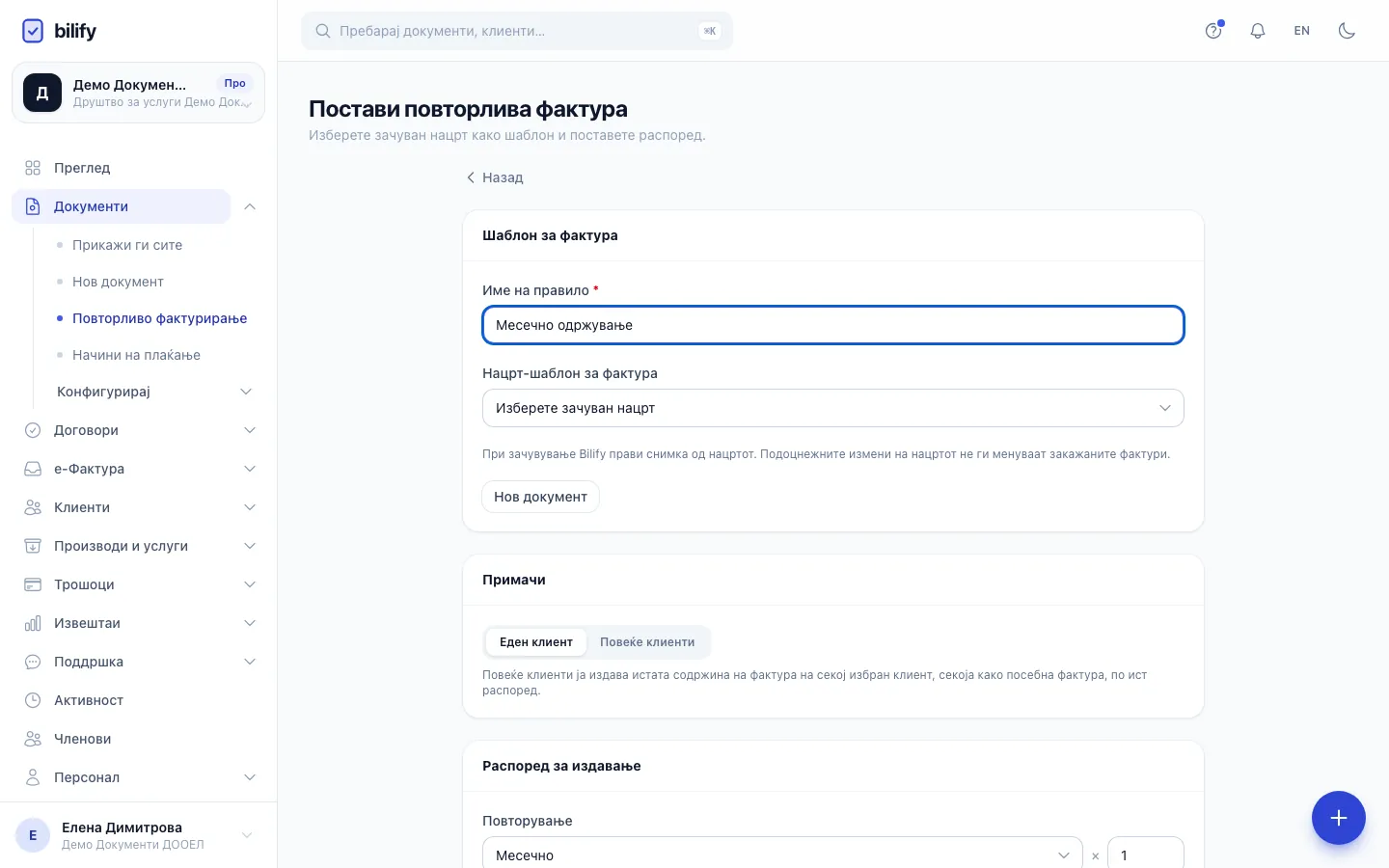
Task: Click the Членови members icon
Action: (x=33, y=739)
